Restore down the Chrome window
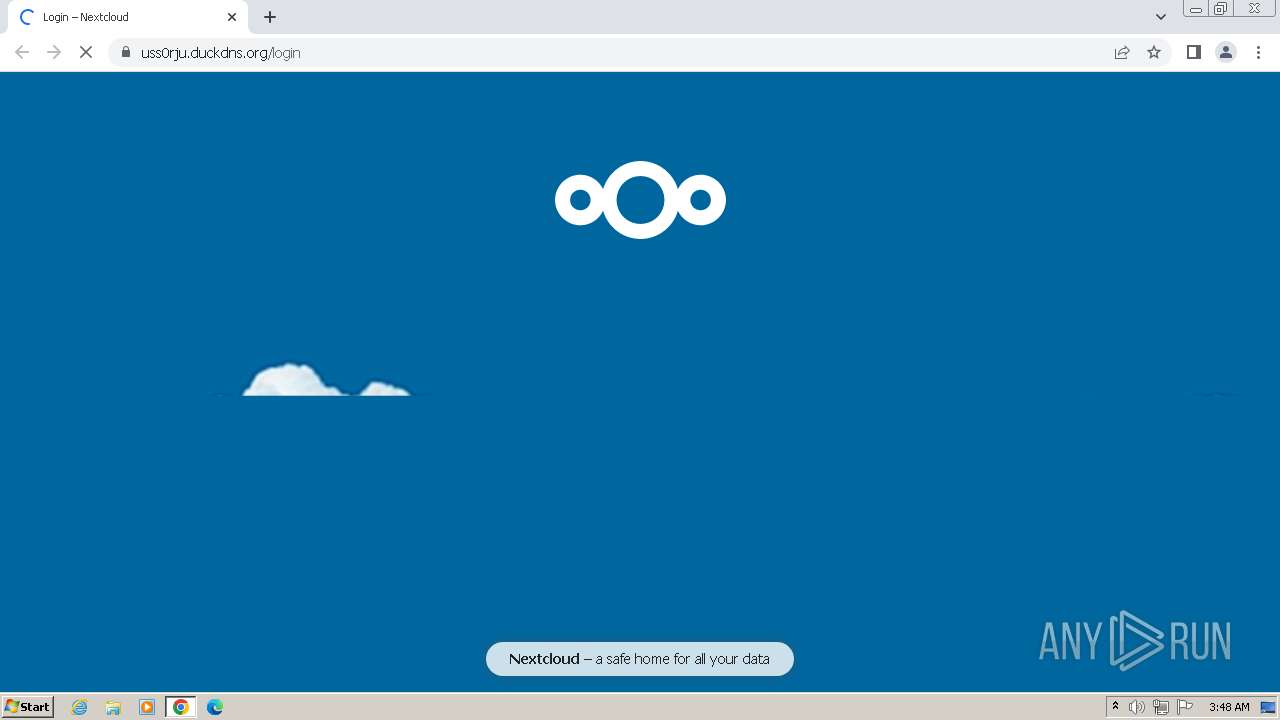The image size is (1280, 720). pos(1221,9)
